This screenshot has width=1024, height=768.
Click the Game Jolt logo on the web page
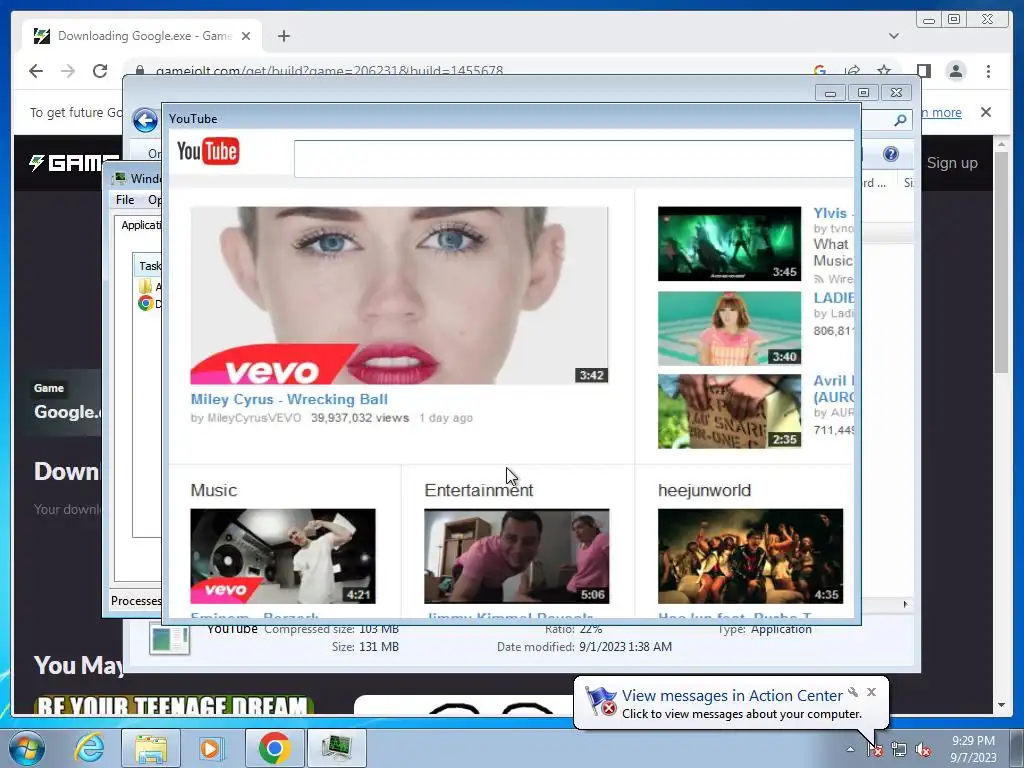73,163
